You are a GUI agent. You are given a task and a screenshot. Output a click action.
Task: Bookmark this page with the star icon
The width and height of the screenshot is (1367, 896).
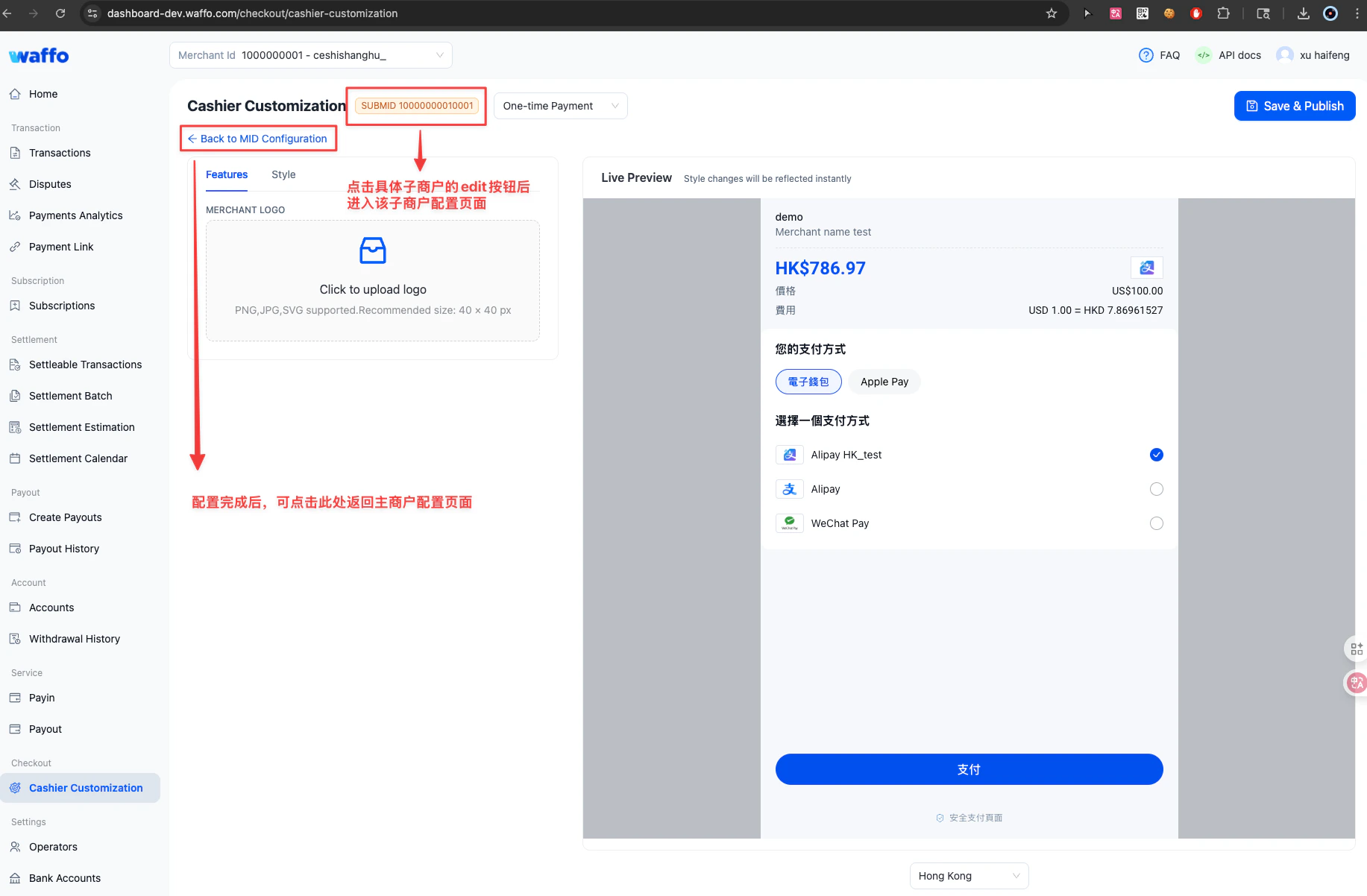tap(1052, 13)
